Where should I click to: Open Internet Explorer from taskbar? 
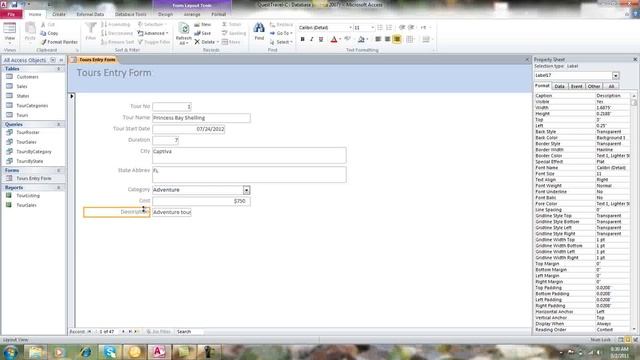click(86, 351)
